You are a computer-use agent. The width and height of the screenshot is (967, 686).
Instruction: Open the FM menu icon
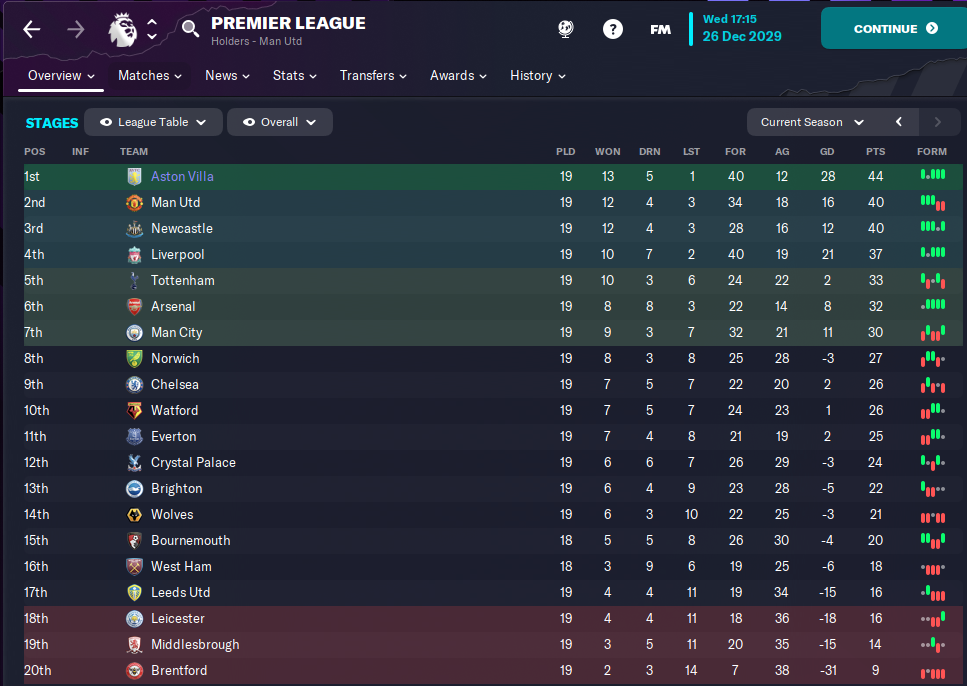660,29
